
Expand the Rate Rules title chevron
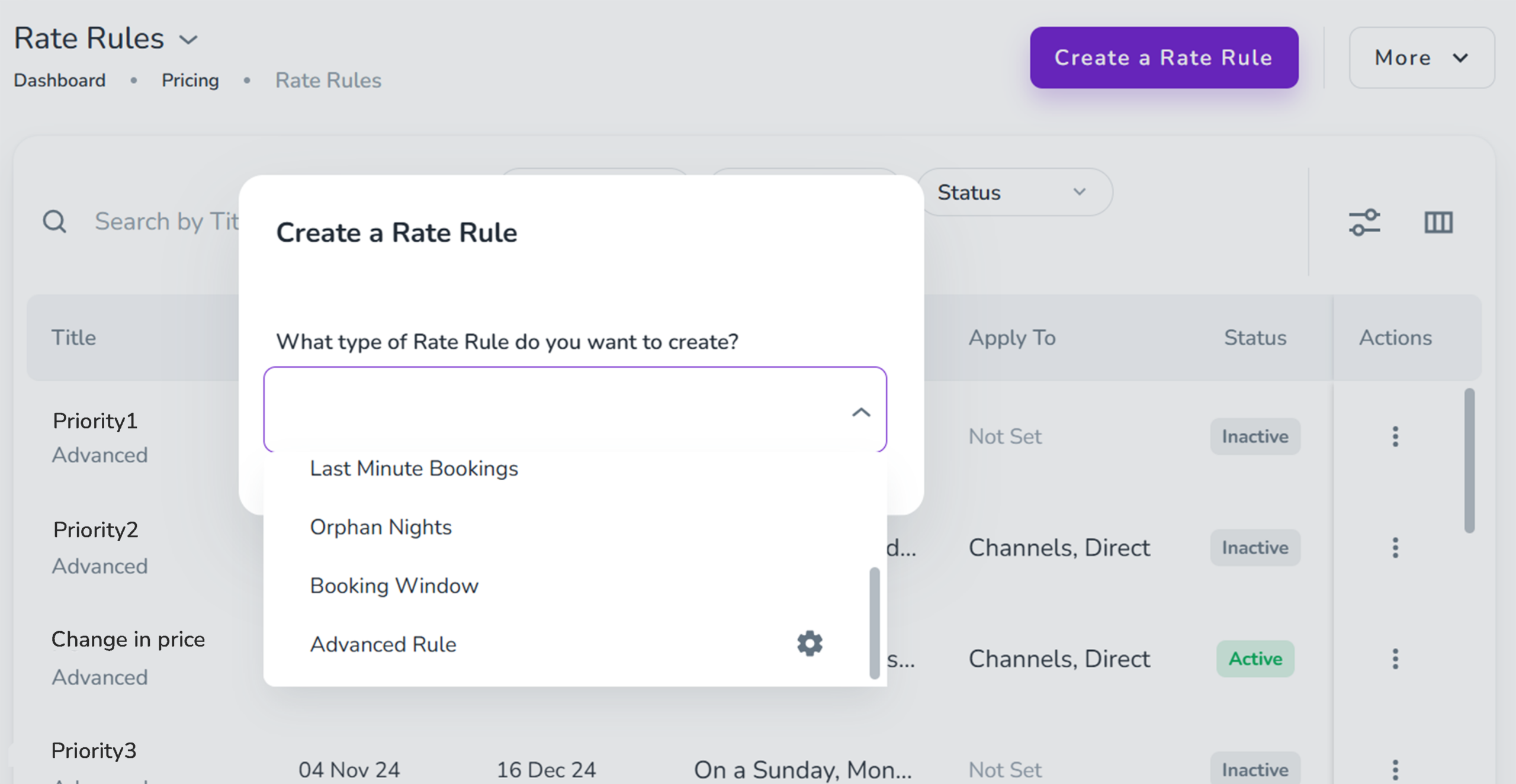click(x=188, y=40)
